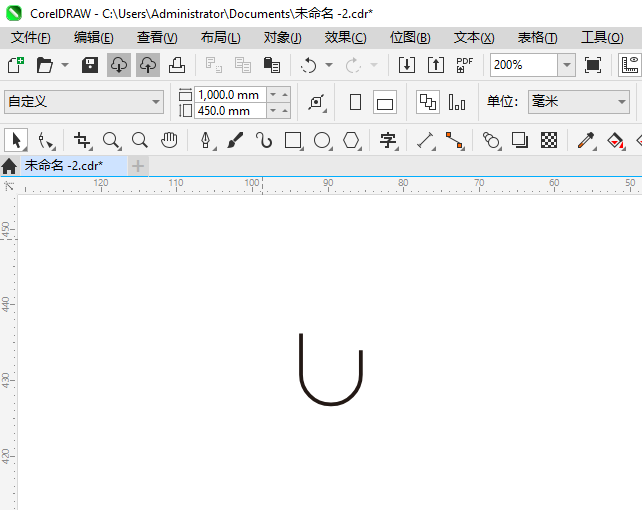Screen dimensions: 642x510
Task: Toggle the current page layout button
Action: click(457, 102)
